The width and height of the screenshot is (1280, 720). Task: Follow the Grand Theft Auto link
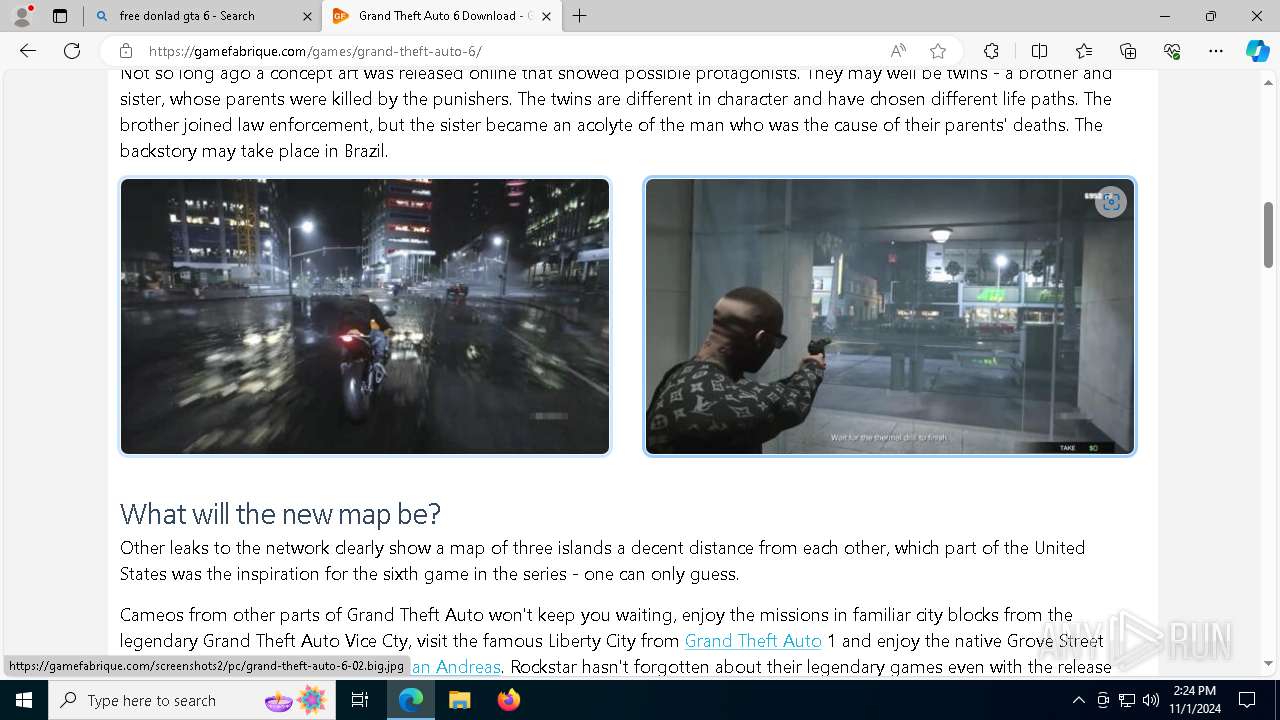tap(753, 641)
